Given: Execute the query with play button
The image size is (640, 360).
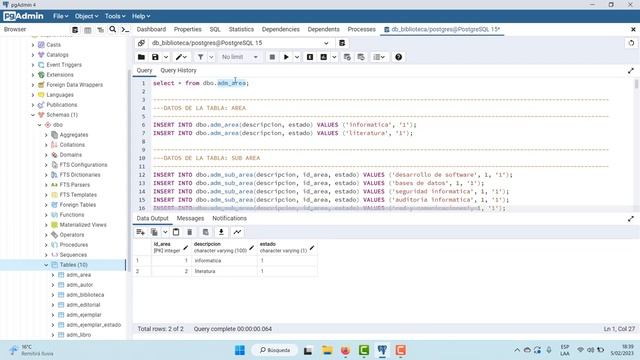Looking at the screenshot, I should (x=286, y=57).
